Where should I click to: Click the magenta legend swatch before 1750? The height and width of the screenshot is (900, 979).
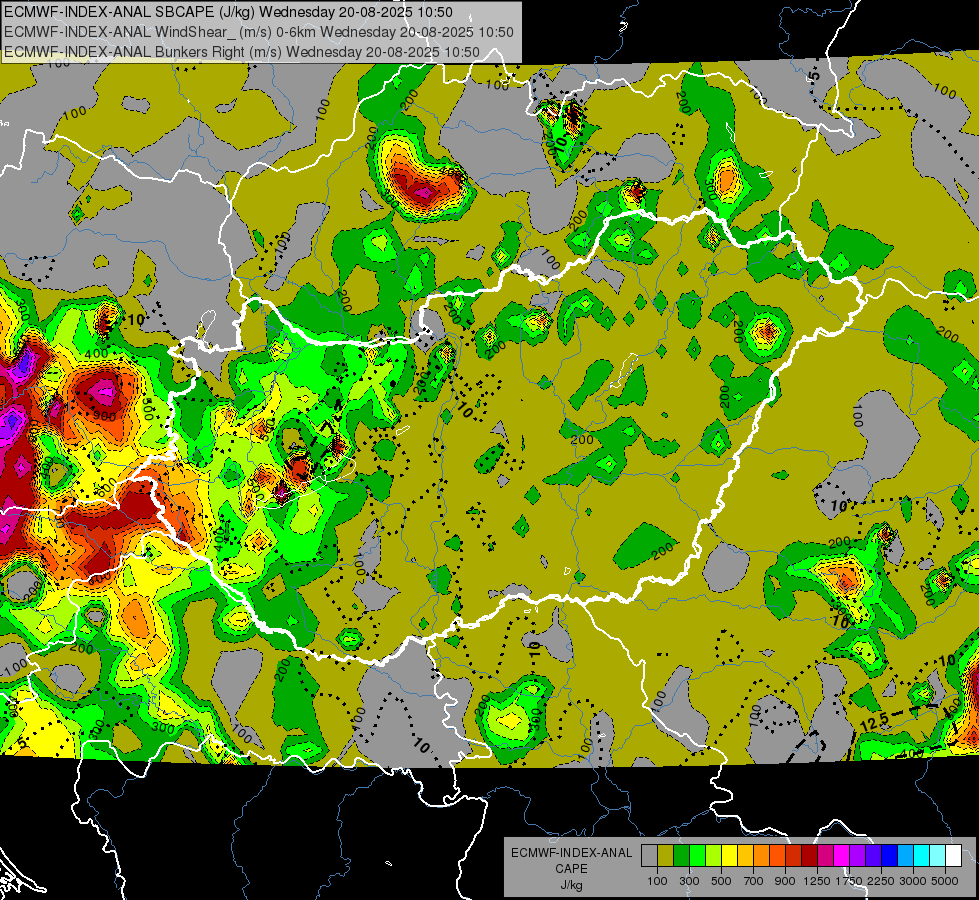tap(842, 856)
